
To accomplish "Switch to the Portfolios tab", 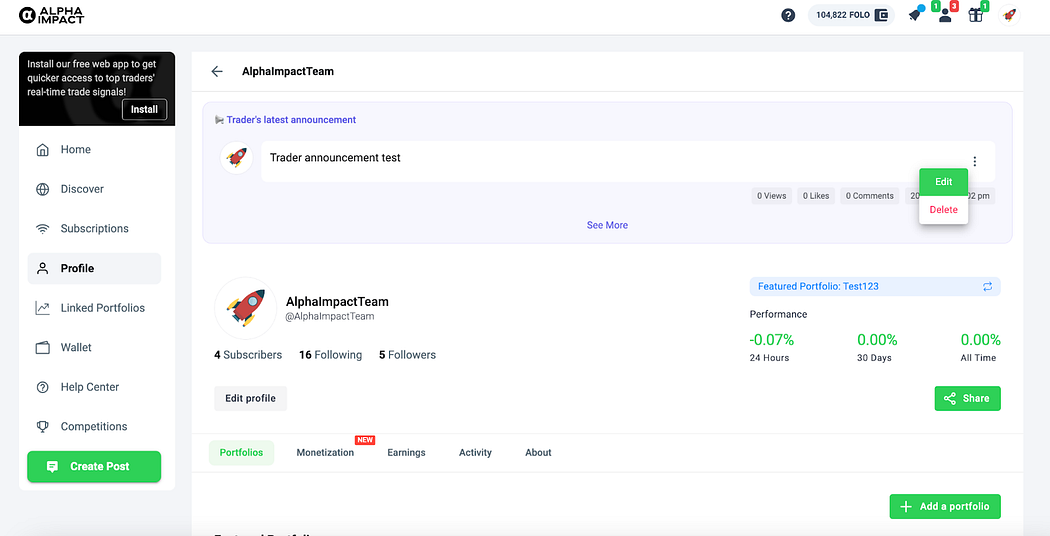I will [242, 452].
